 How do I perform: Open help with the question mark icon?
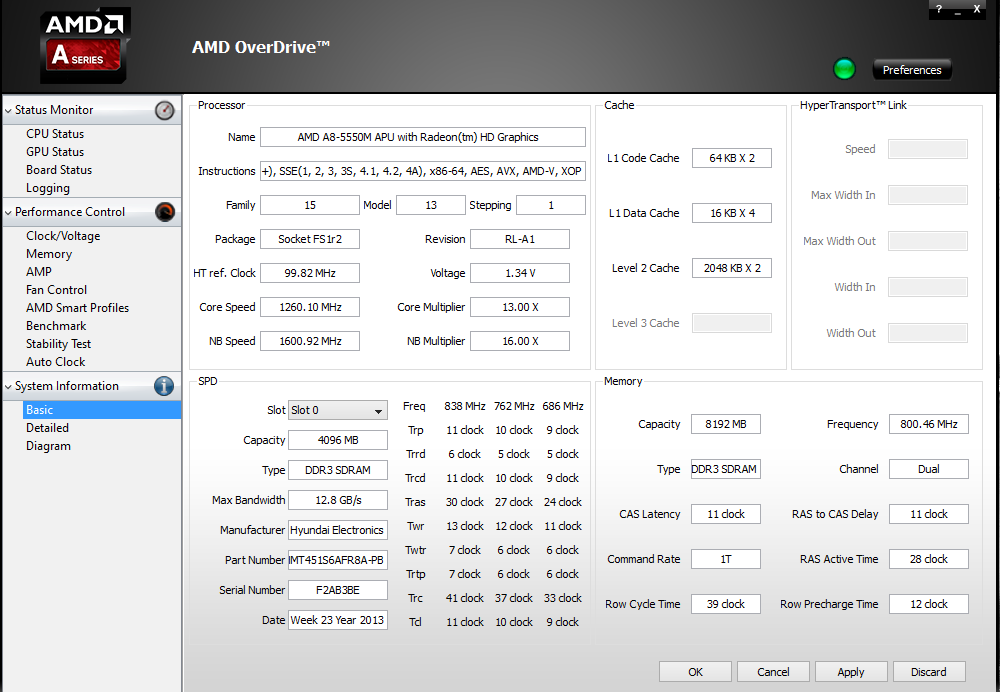click(x=939, y=9)
